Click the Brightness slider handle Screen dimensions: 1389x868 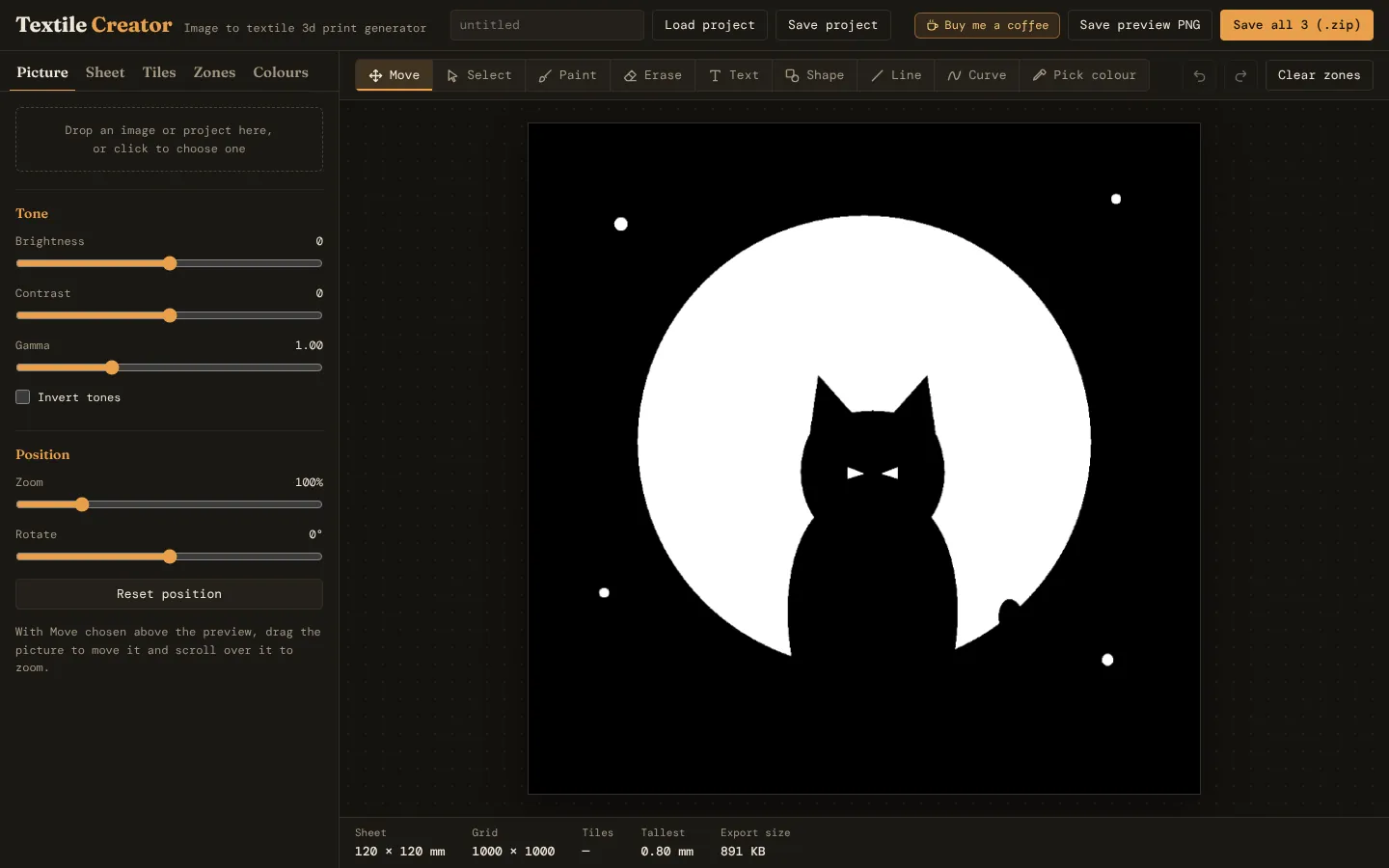click(x=170, y=263)
